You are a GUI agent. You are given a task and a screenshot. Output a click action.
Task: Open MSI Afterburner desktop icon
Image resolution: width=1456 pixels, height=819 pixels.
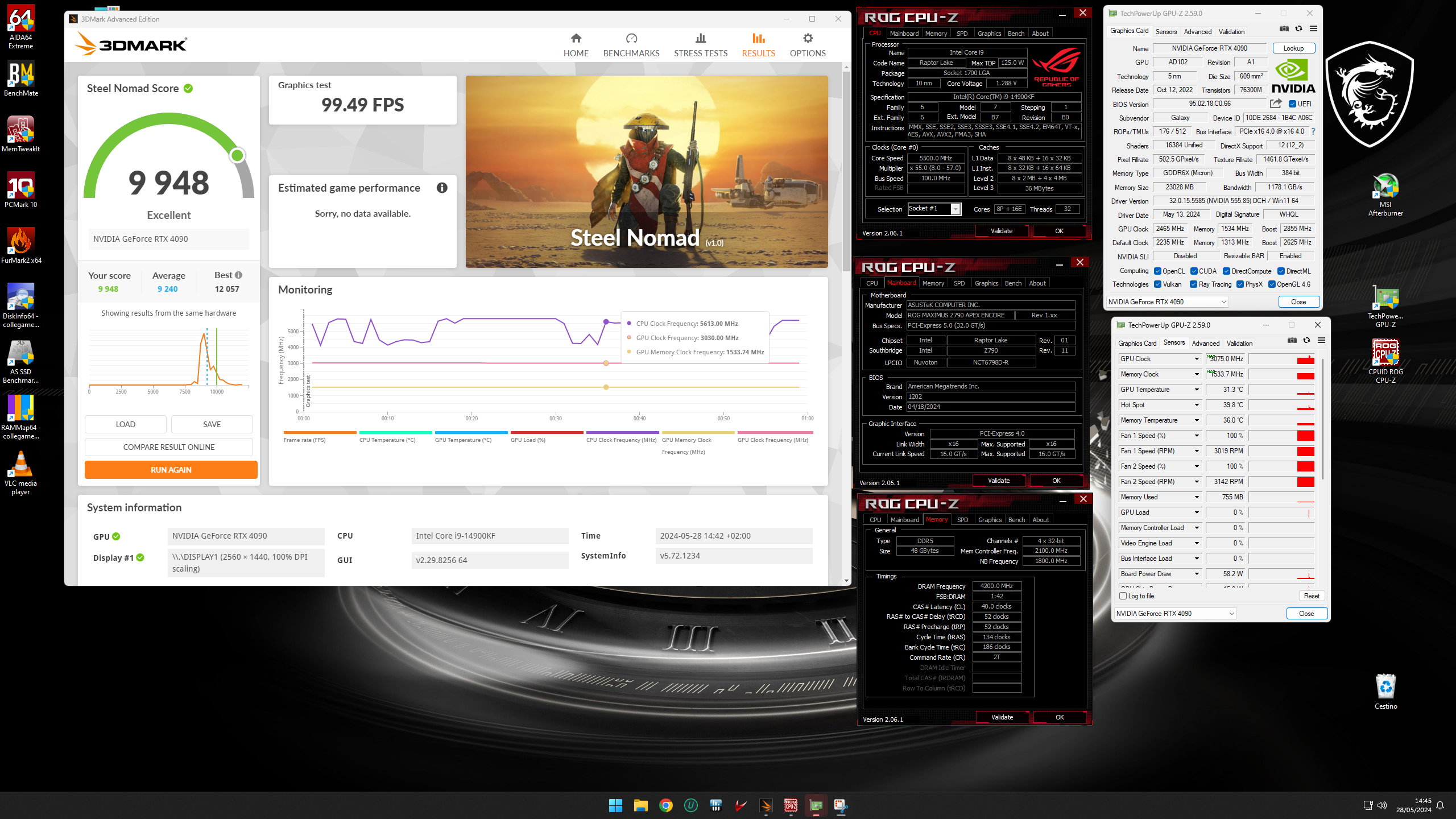[1385, 194]
